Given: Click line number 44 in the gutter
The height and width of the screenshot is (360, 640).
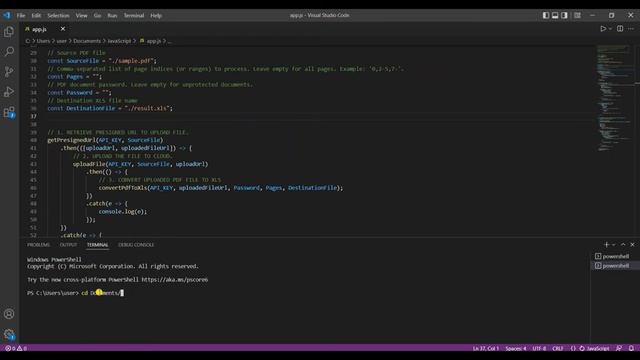Looking at the screenshot, I should coord(33,172).
